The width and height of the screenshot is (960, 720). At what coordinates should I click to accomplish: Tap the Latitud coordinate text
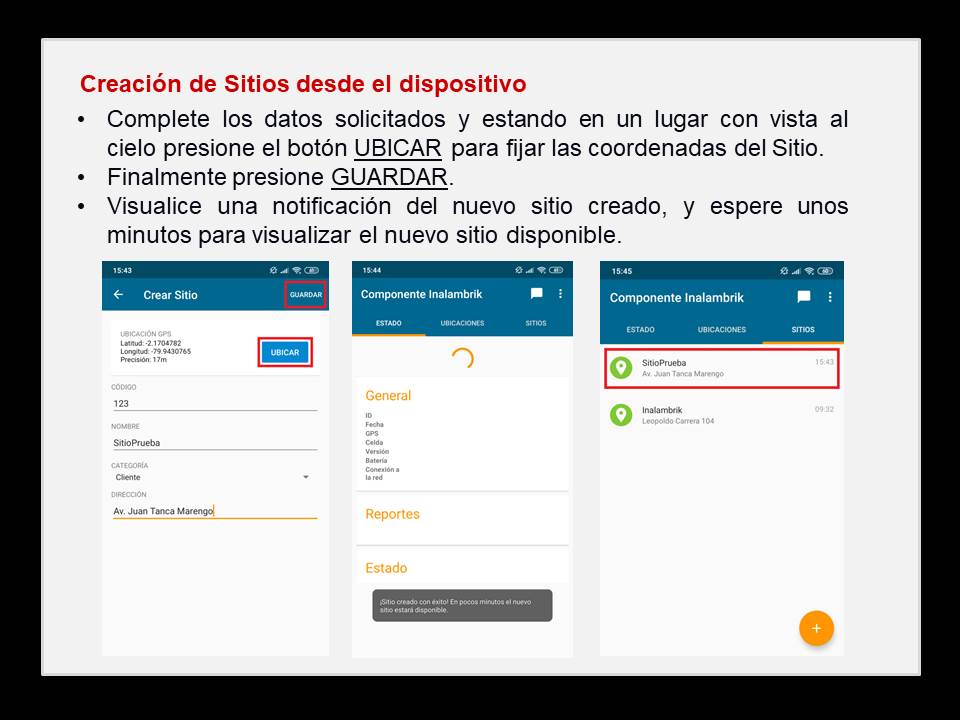(x=151, y=343)
